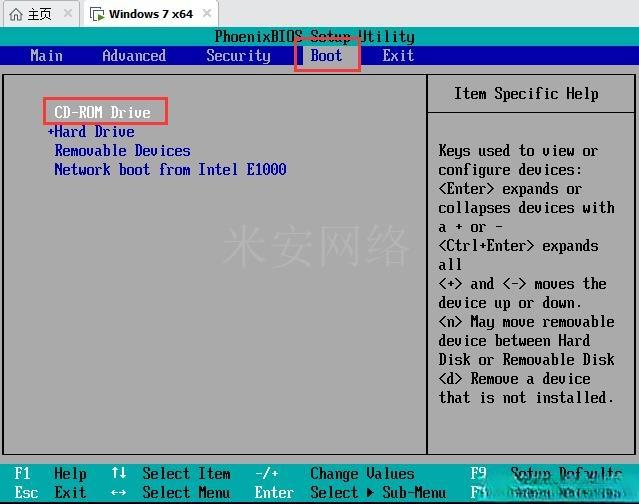This screenshot has height=504, width=639.
Task: Switch to the 主页 home tab
Action: (39, 14)
